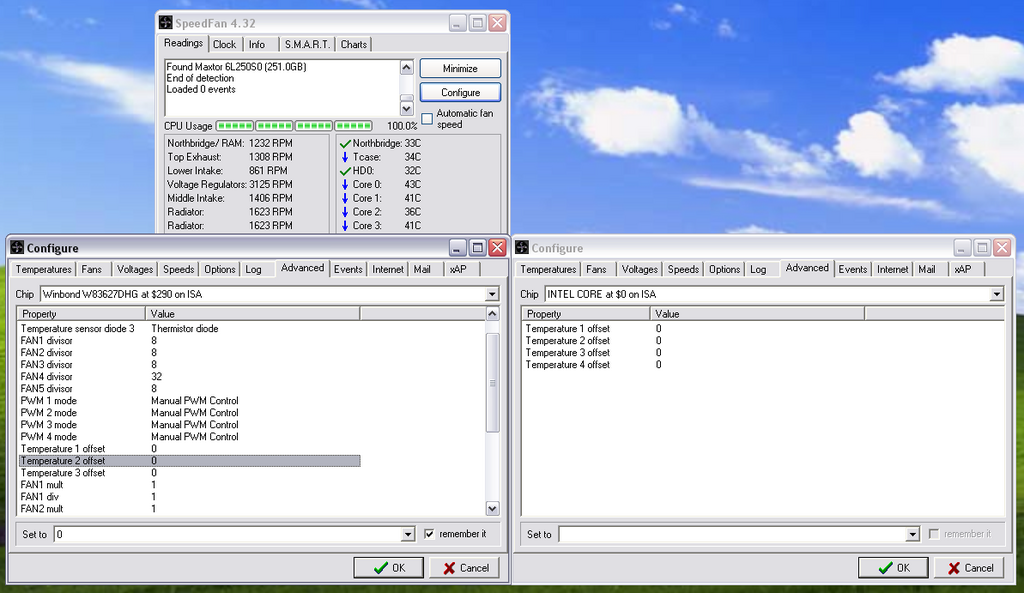Open the Chip dropdown showing Winbond W83627DHG
The width and height of the screenshot is (1024, 593).
pyautogui.click(x=492, y=295)
